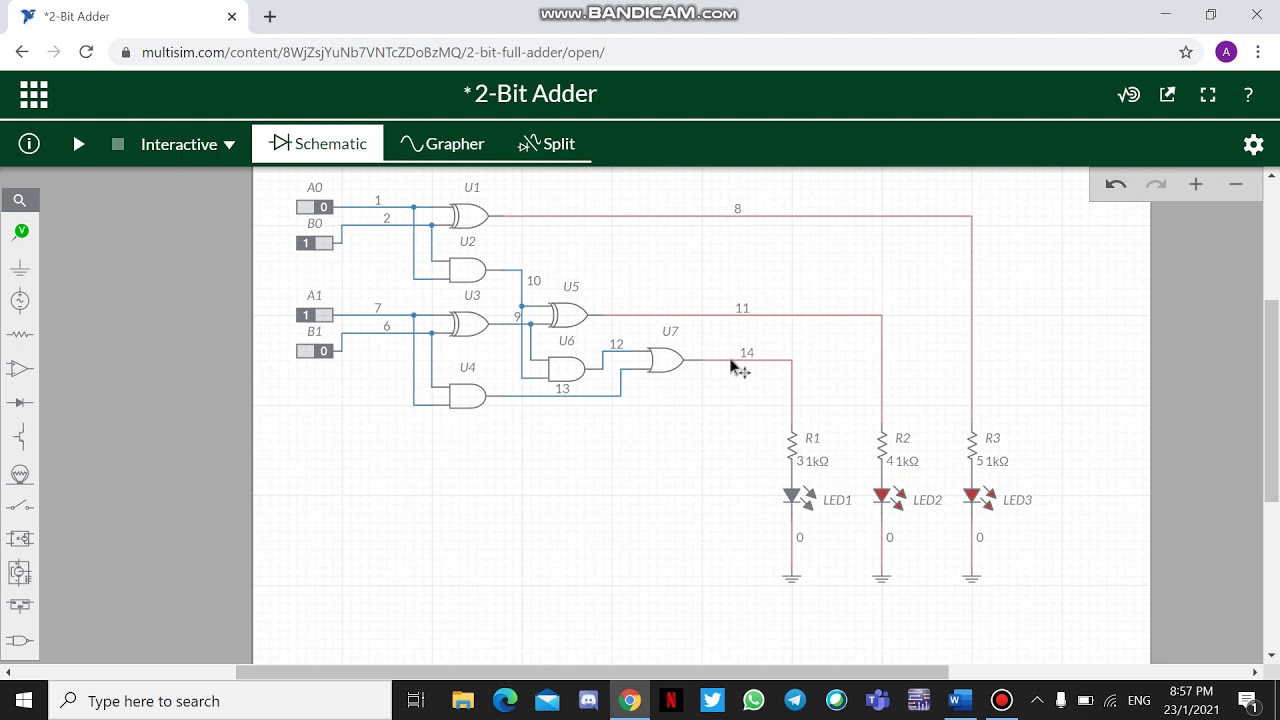
Task: Switch to the Schematic tab
Action: coord(318,143)
